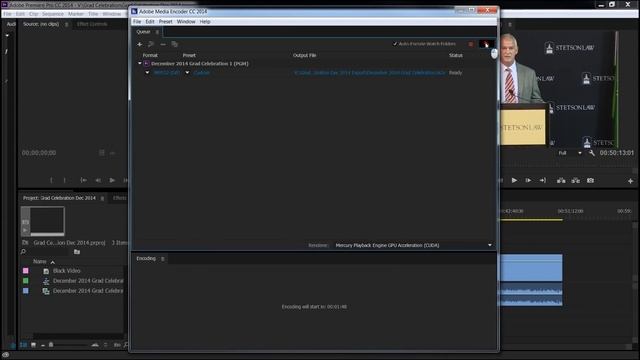Open Media Encoder File menu
This screenshot has width=640, height=360.
tap(137, 22)
